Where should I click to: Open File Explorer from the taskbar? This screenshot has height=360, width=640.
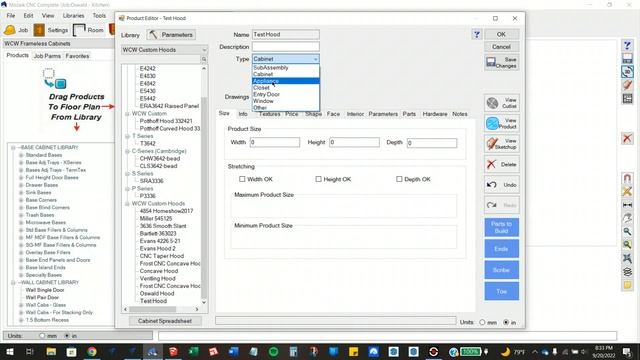click(51, 351)
